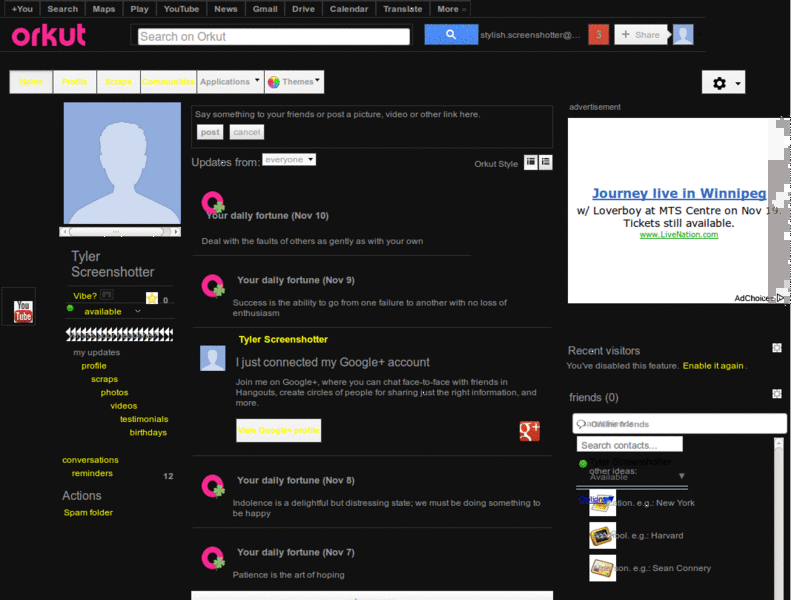The width and height of the screenshot is (800, 600).
Task: Open the red notifications counter showing 3
Action: tap(598, 35)
